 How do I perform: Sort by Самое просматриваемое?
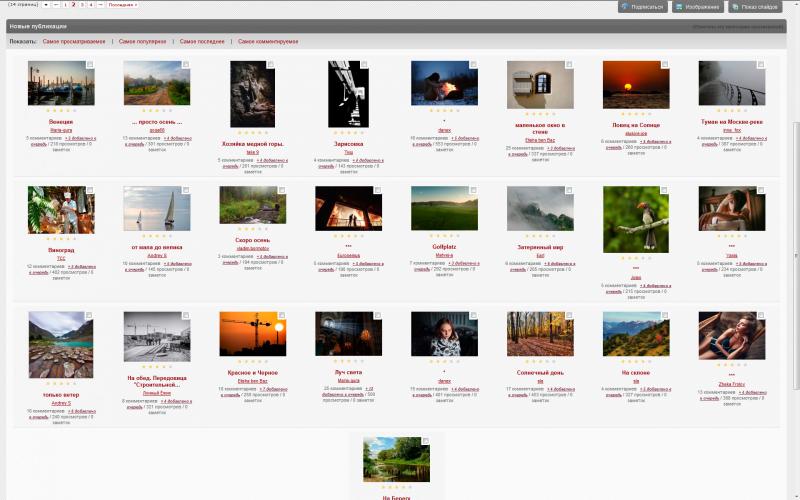[74, 41]
